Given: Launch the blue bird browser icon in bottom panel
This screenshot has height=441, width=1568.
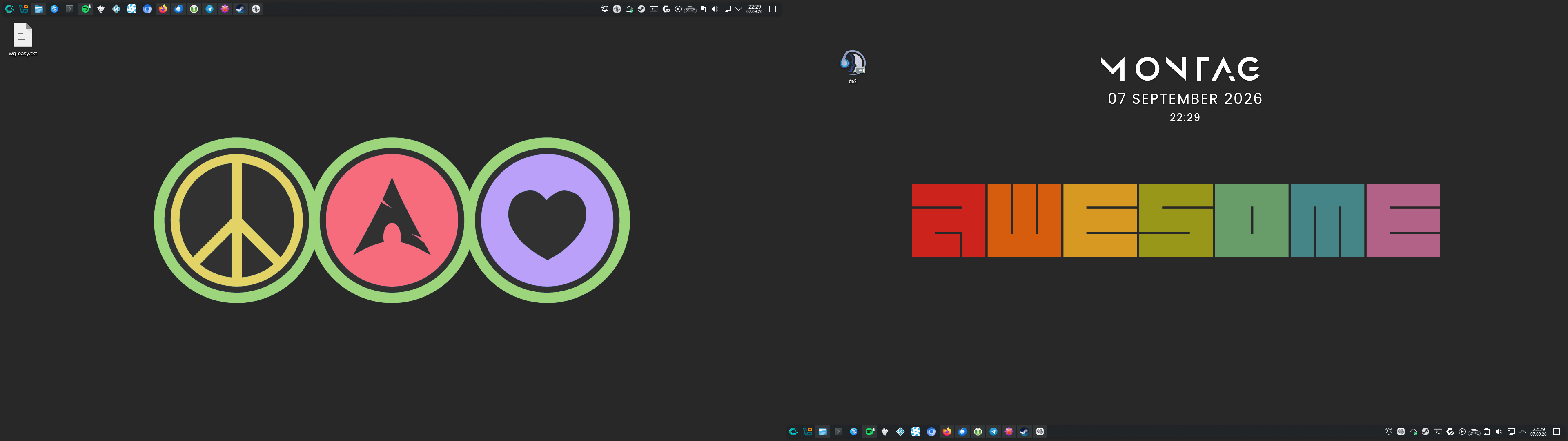Looking at the screenshot, I should 854,432.
